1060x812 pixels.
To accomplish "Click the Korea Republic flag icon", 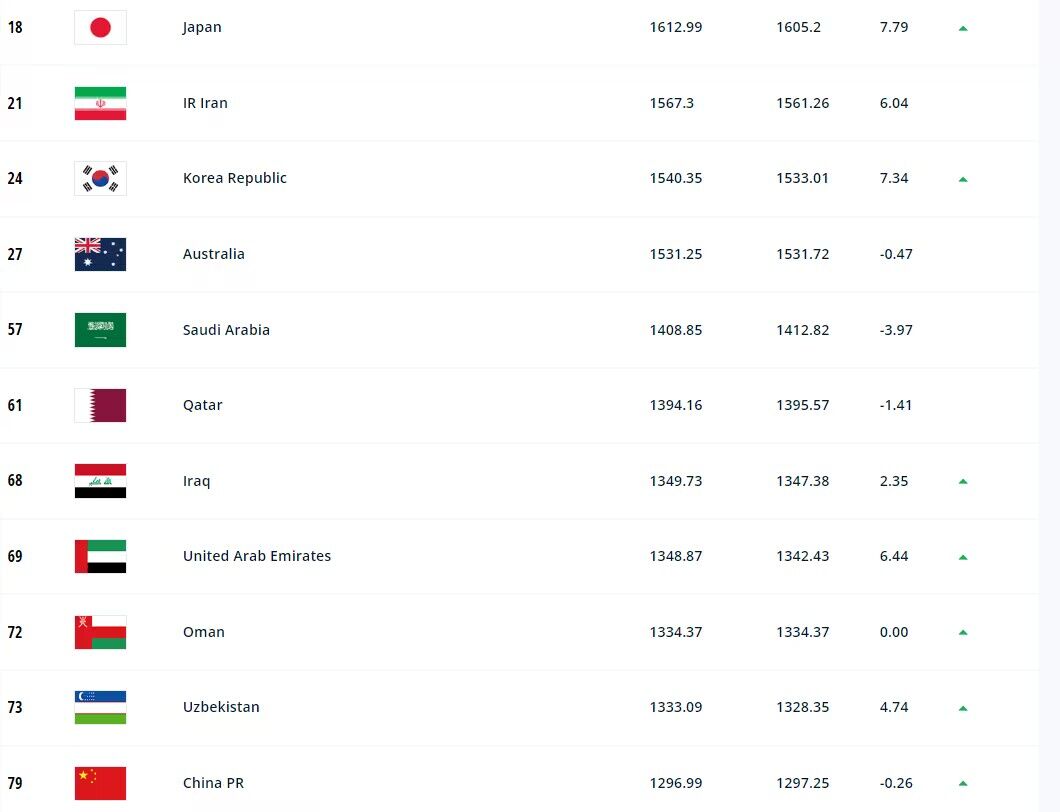I will tap(100, 179).
